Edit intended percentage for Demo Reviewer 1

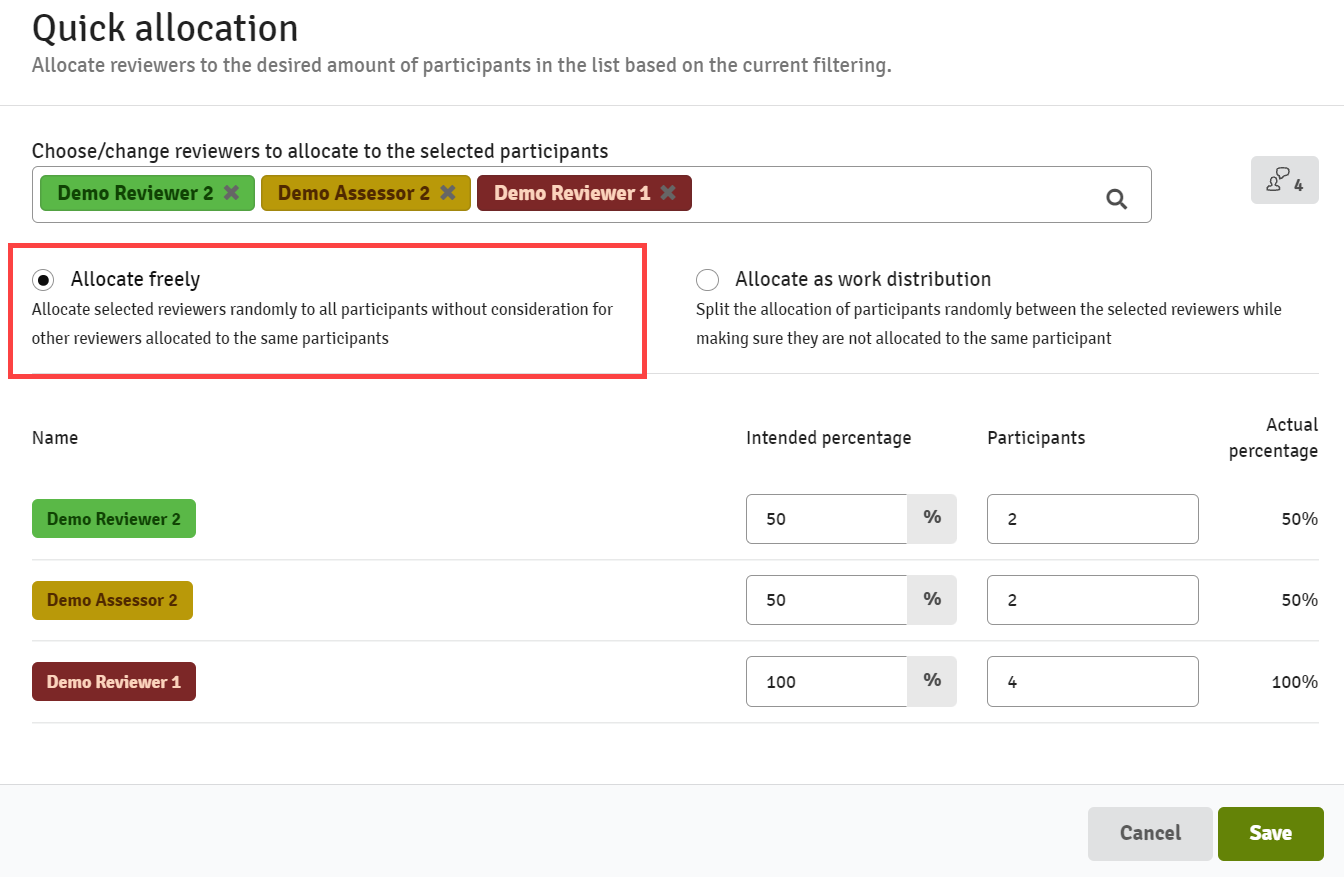pyautogui.click(x=827, y=682)
